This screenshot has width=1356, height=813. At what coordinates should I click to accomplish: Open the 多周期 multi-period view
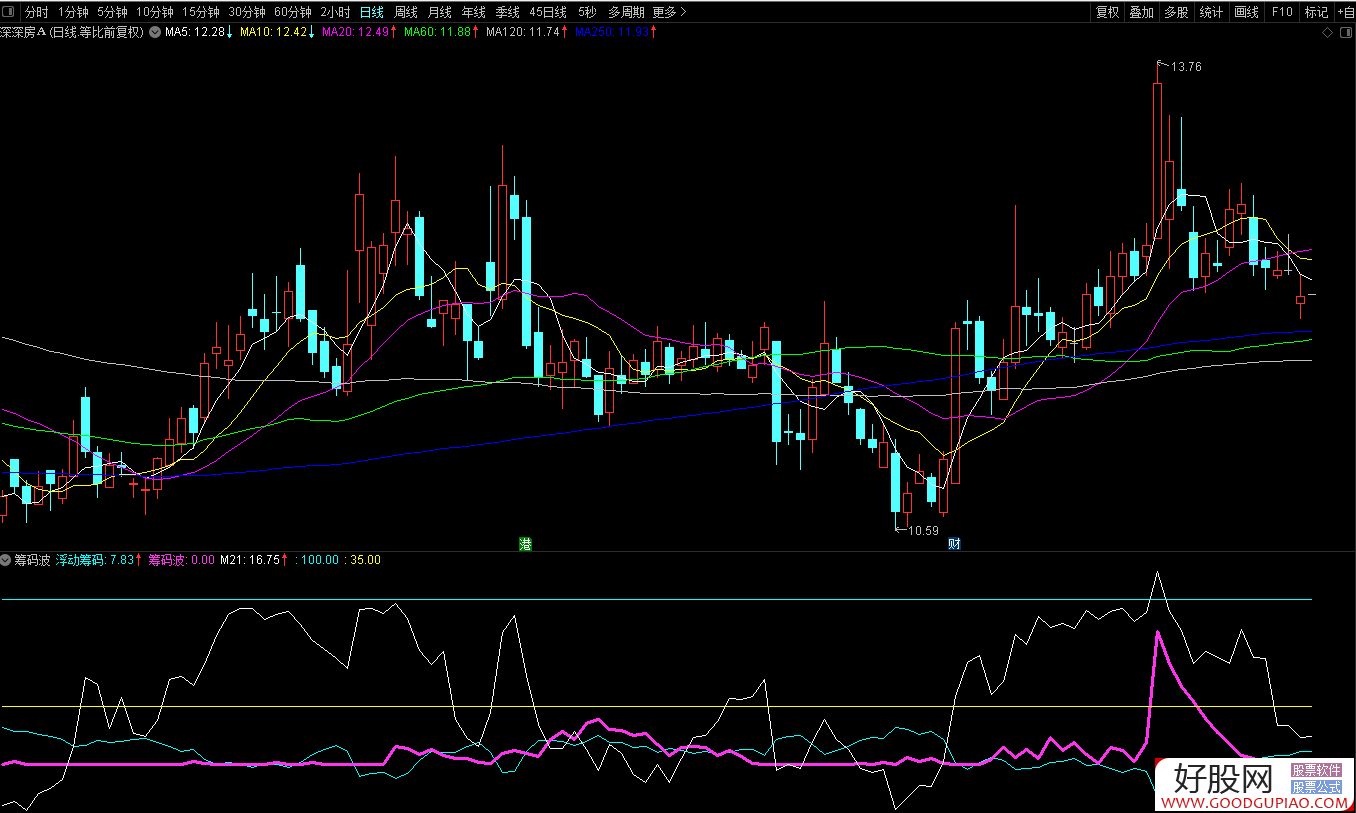click(x=626, y=12)
